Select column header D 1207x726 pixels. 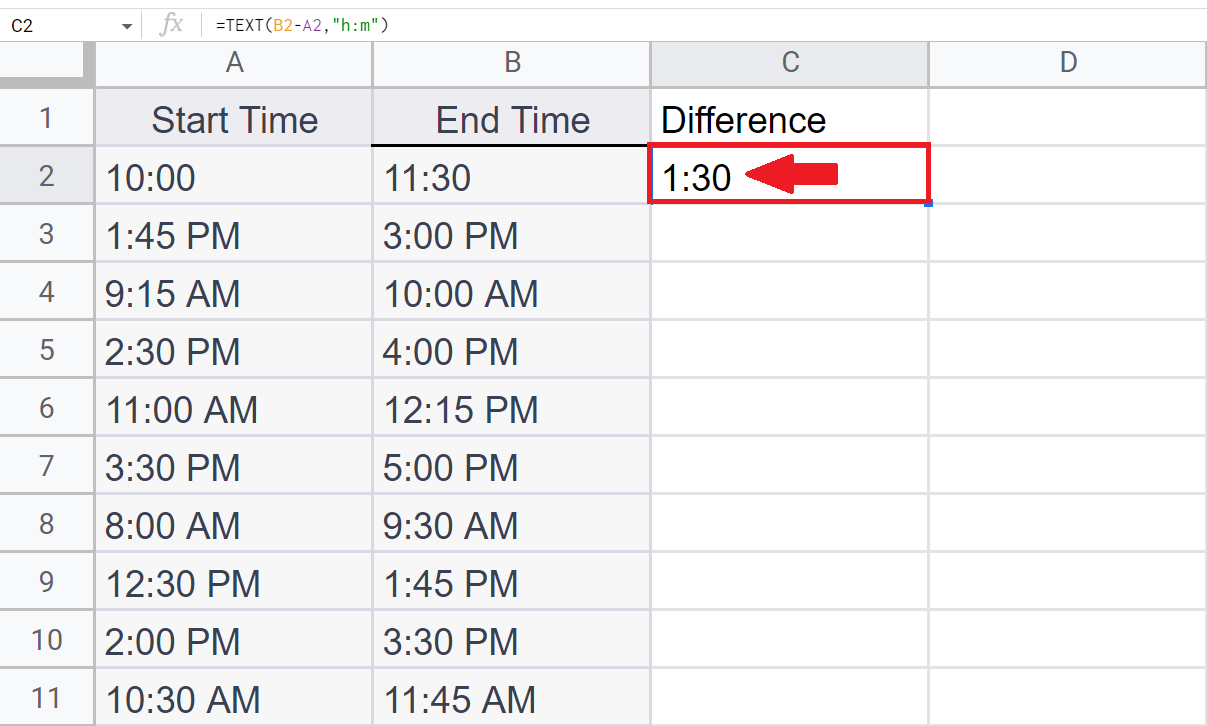(1067, 62)
